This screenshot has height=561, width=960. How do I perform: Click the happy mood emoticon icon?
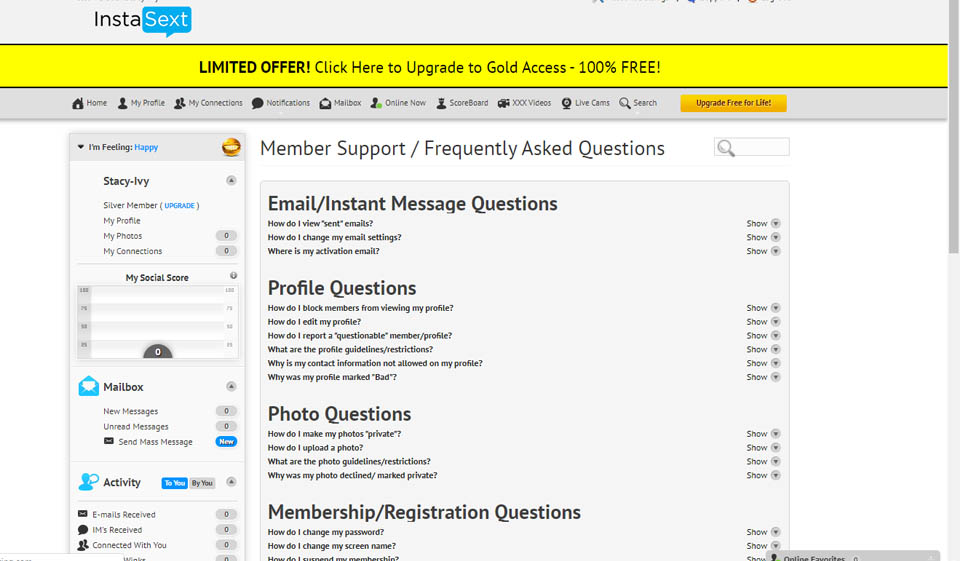coord(231,147)
